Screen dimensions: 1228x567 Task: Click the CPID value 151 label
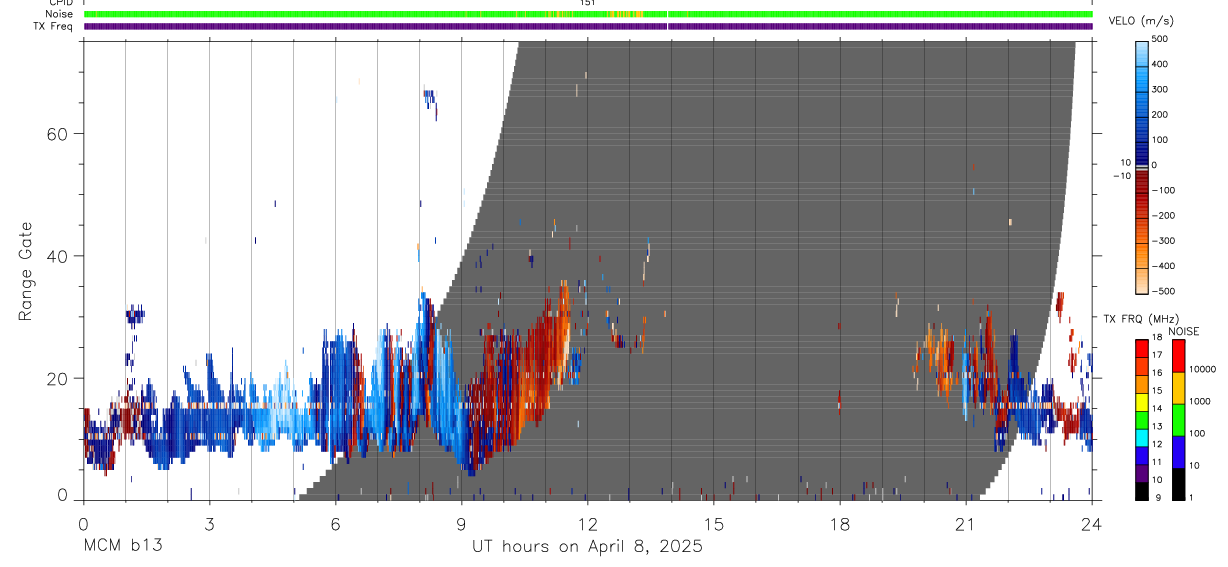point(588,3)
